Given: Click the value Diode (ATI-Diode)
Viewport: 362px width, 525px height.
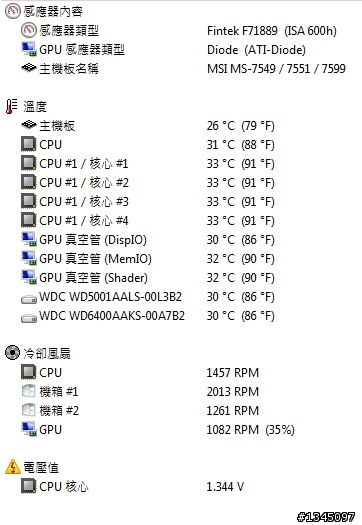Looking at the screenshot, I should (x=256, y=50).
